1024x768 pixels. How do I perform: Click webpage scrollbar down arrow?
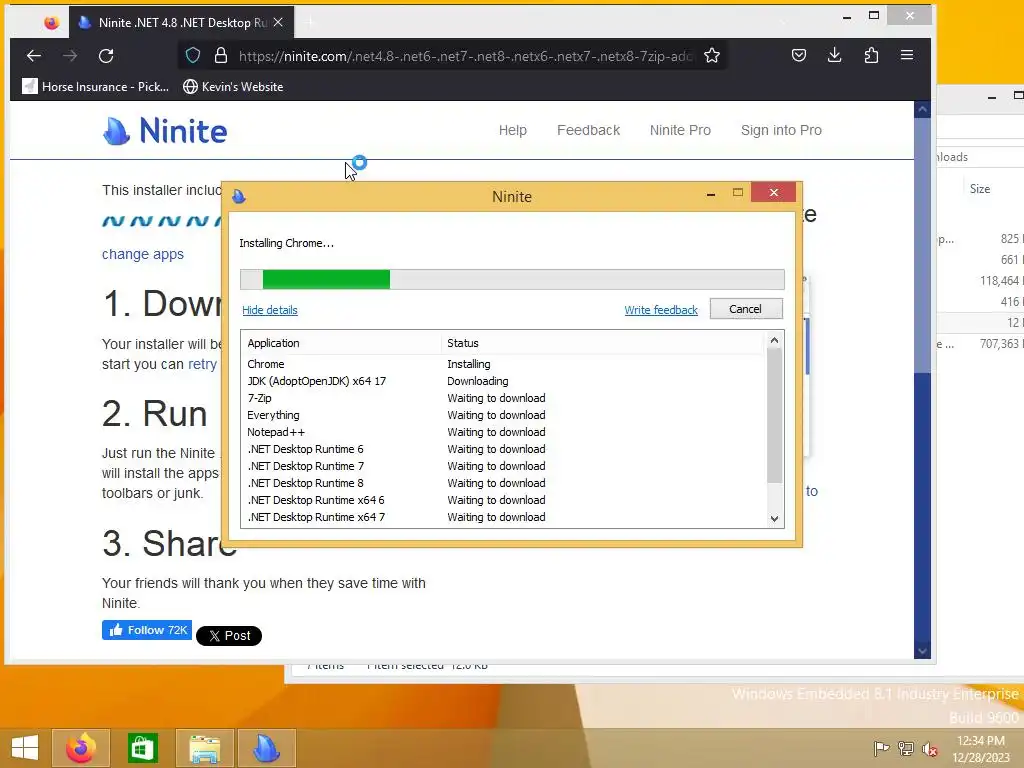click(922, 650)
